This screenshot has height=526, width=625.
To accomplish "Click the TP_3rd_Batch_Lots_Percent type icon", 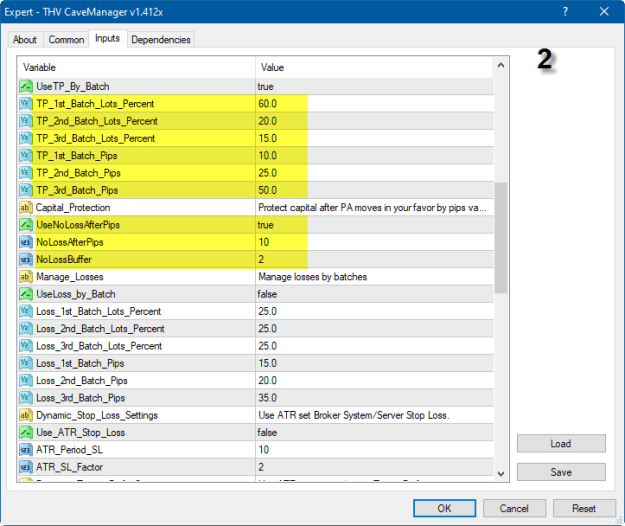I will coord(26,138).
